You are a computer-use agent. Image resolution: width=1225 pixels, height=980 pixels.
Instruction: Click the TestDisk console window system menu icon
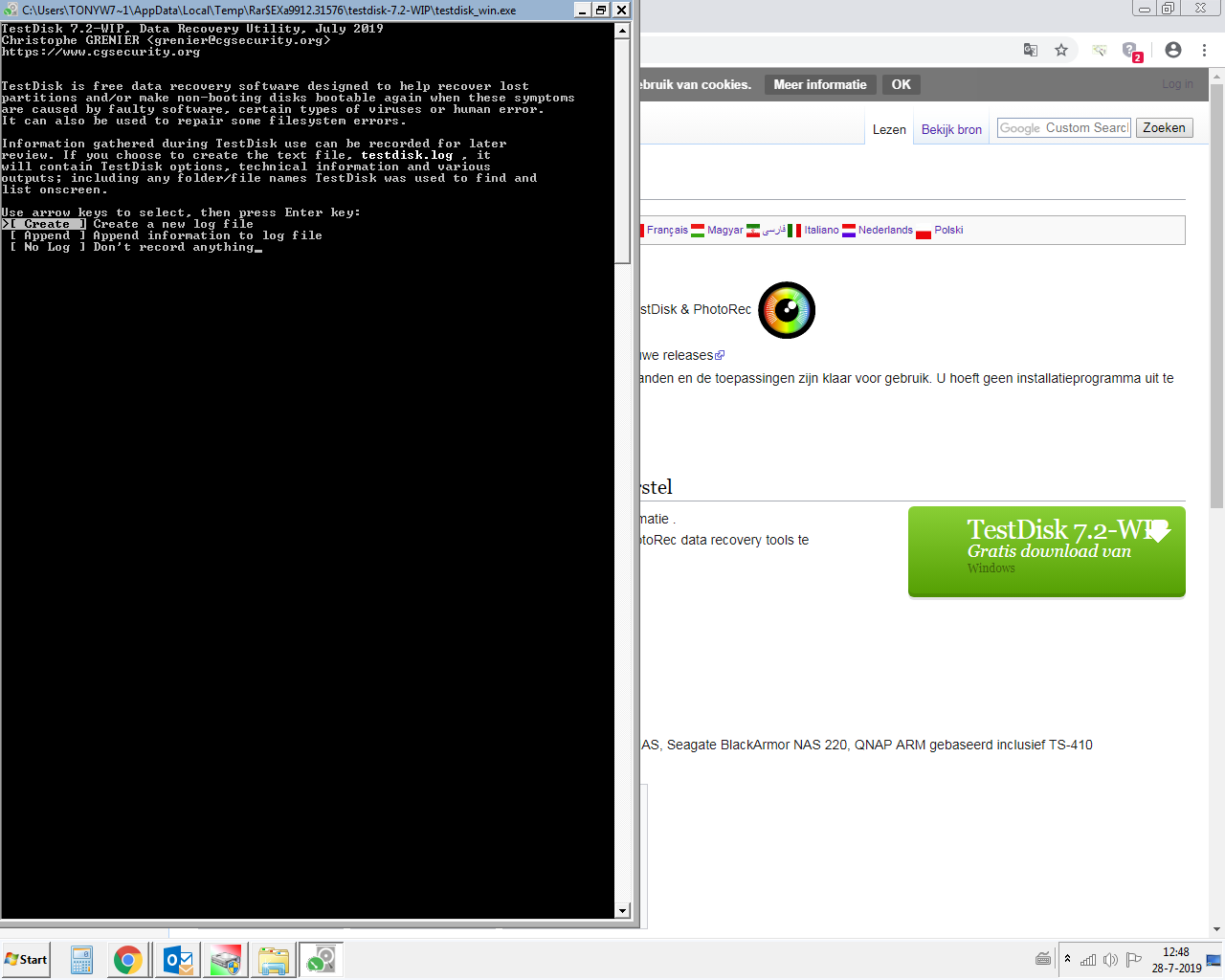(x=11, y=11)
